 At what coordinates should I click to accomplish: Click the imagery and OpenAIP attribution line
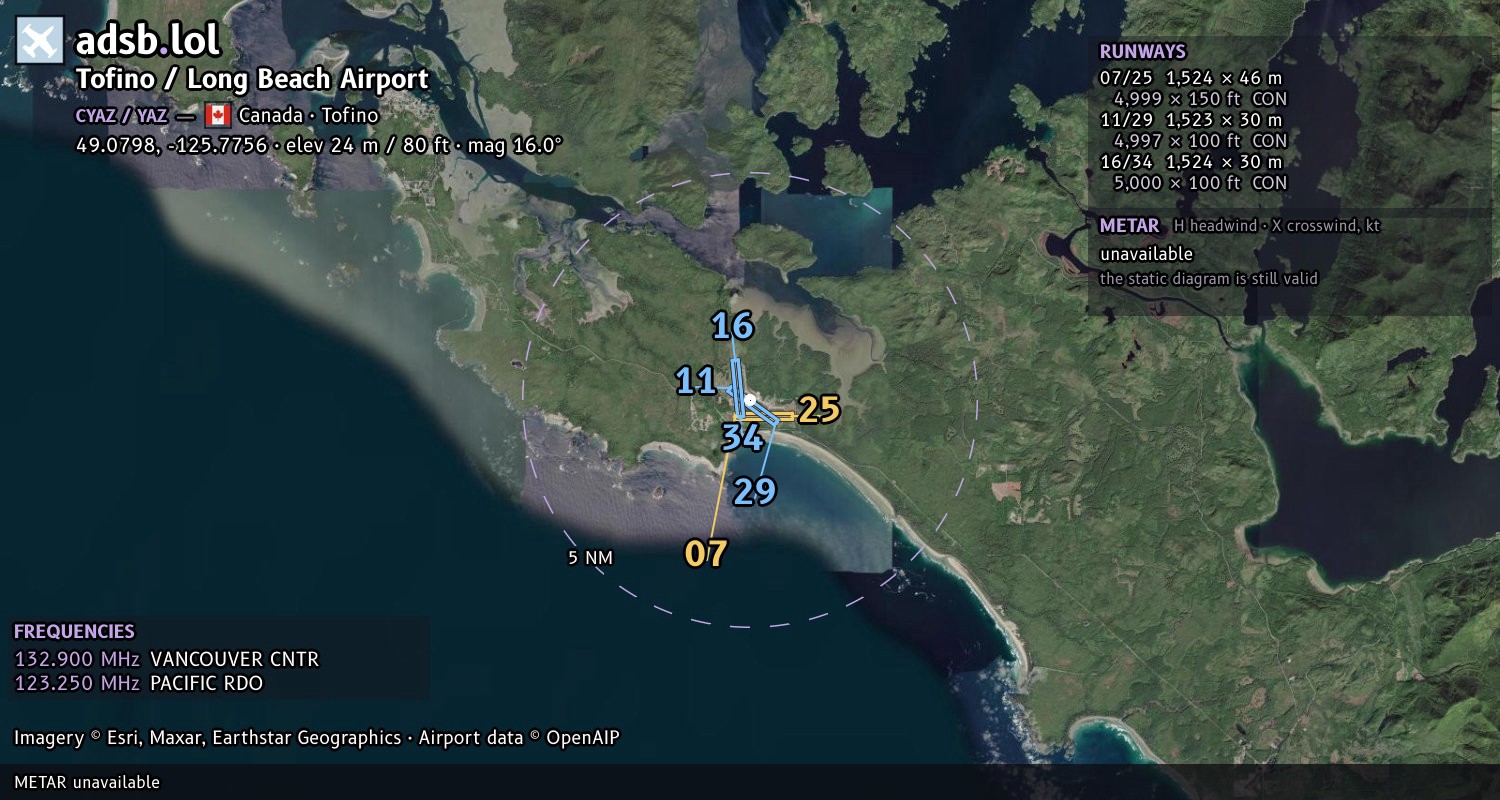[317, 738]
